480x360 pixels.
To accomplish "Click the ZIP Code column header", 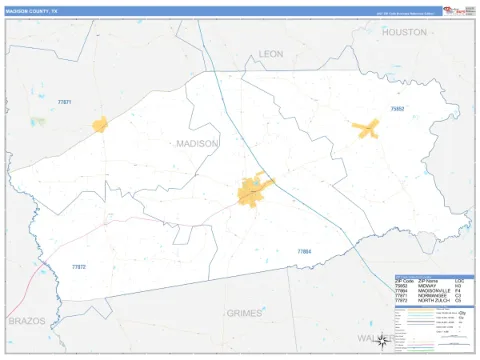I will 404,281.
